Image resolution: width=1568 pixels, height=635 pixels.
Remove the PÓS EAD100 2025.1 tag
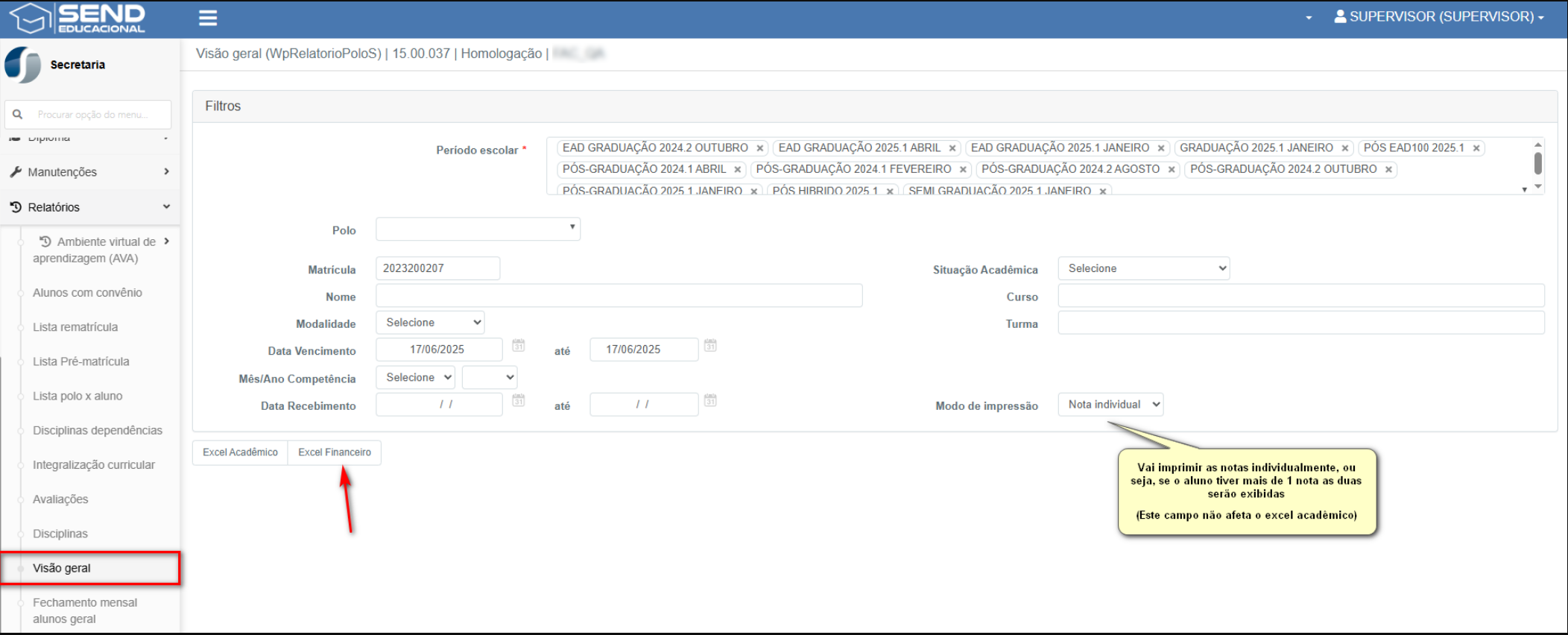pos(1476,148)
